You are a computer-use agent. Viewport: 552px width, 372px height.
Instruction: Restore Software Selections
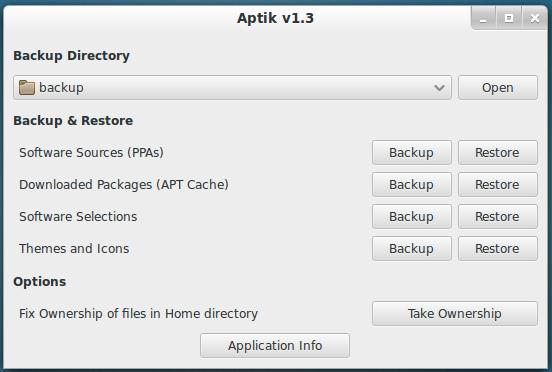click(498, 216)
